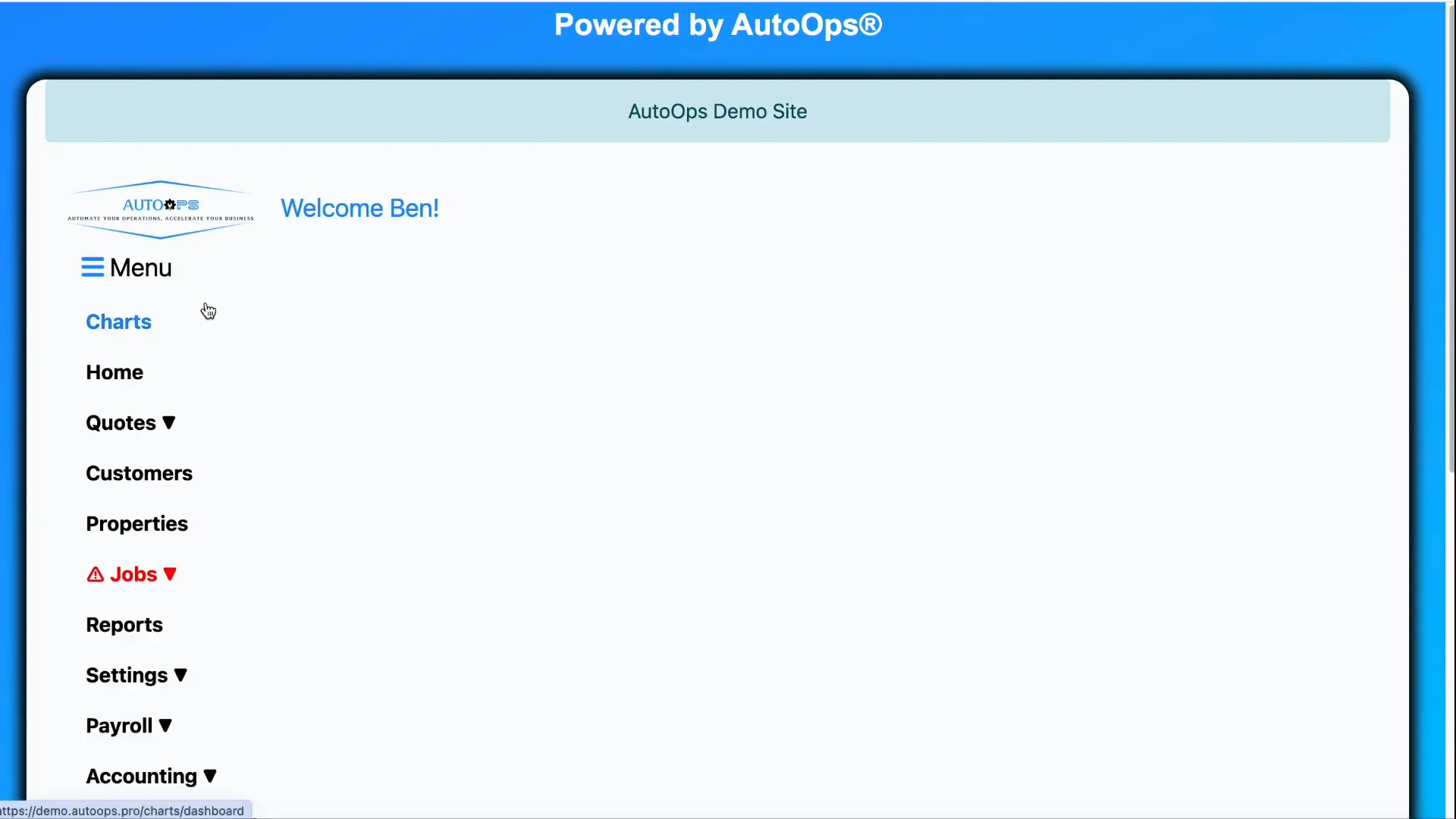Screen dimensions: 1456x819
Task: Expand the Accounting dropdown
Action: [210, 775]
